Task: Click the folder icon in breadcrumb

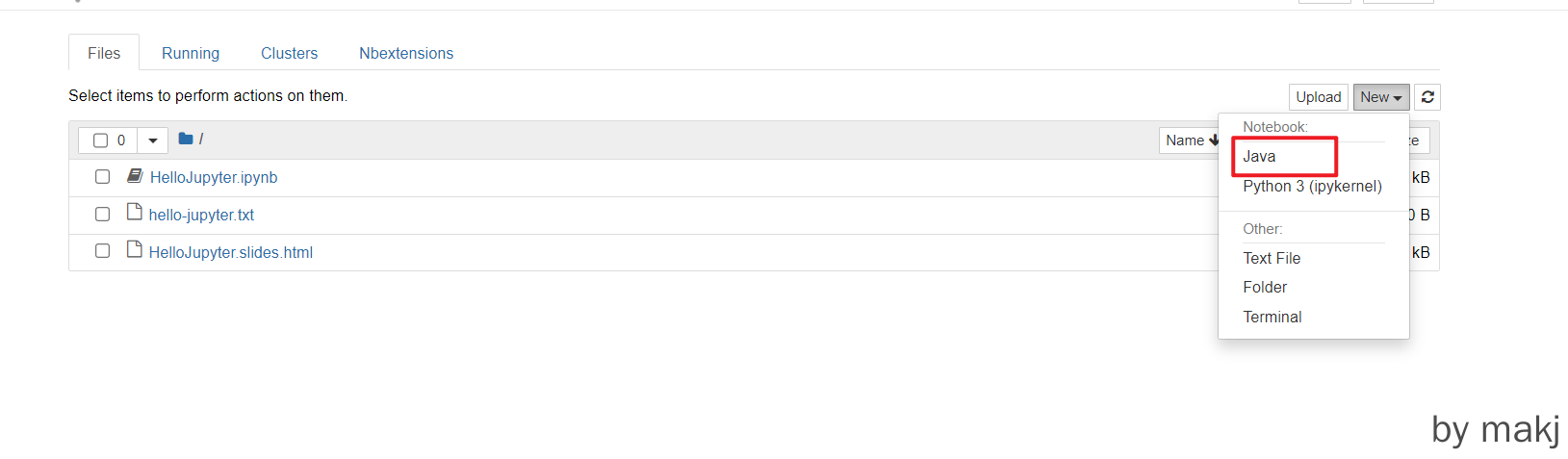Action: pos(186,140)
